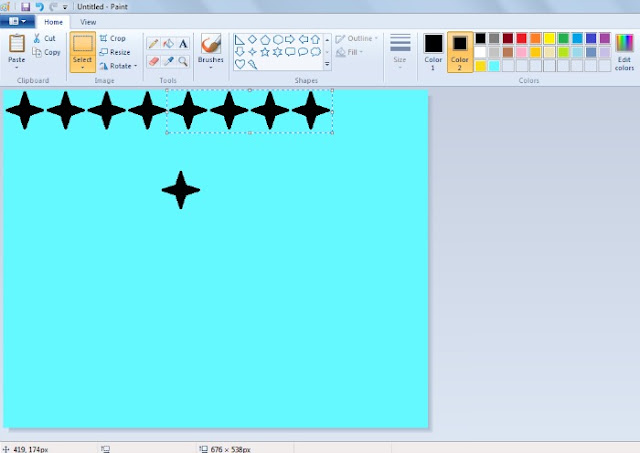Select the right triangle shape

click(240, 40)
